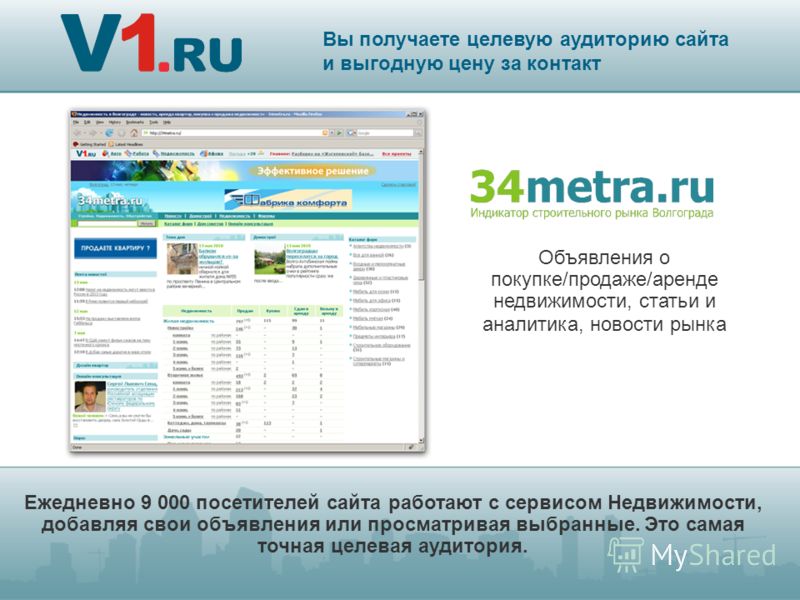The height and width of the screenshot is (600, 800).
Task: Open the Жилая недвижимость row link
Action: point(189,321)
